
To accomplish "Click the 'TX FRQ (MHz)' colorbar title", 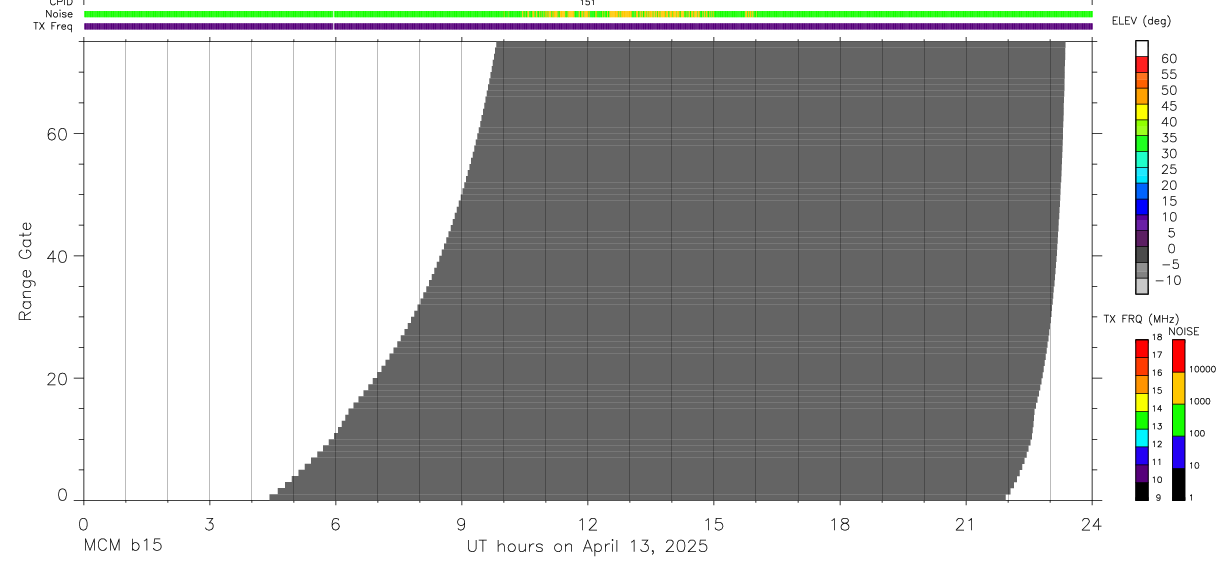I will coord(1141,318).
